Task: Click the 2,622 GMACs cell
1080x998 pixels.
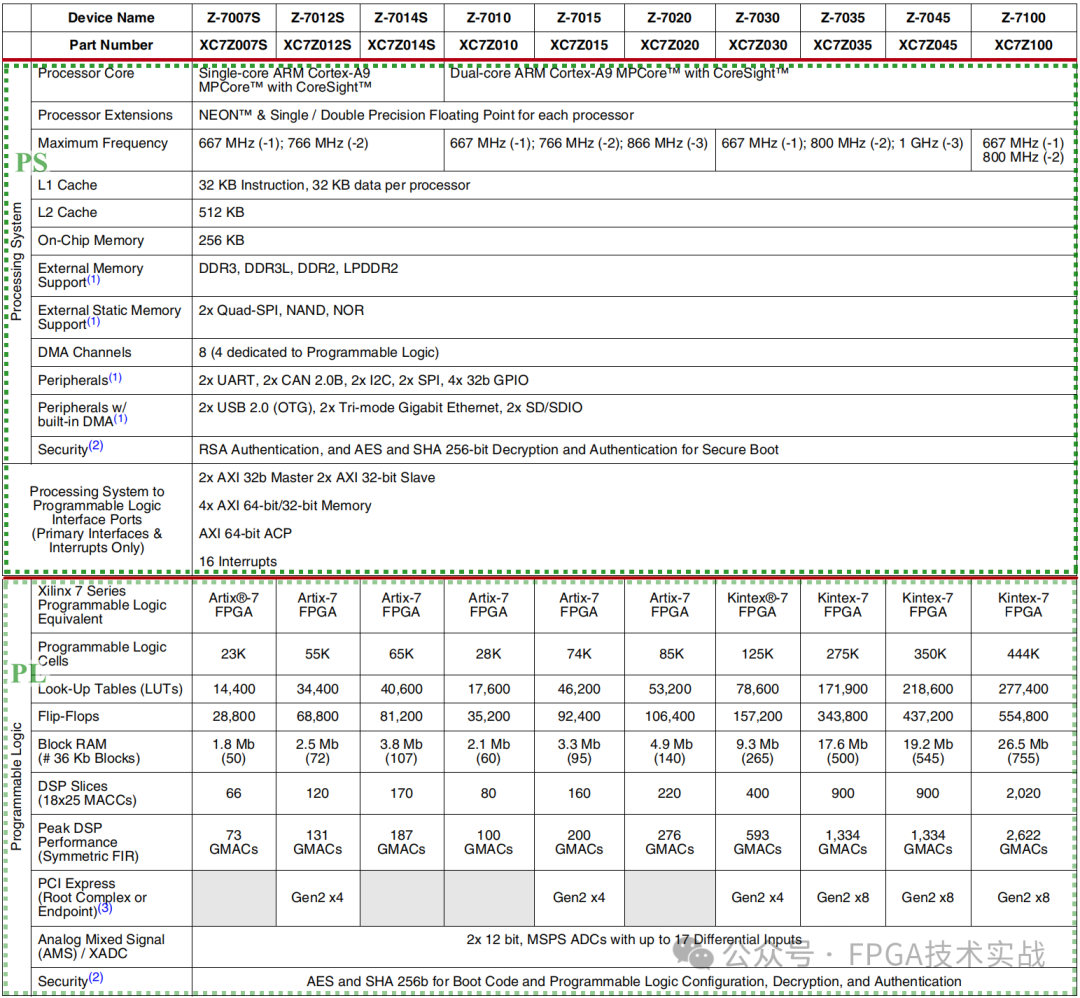Action: [1023, 843]
